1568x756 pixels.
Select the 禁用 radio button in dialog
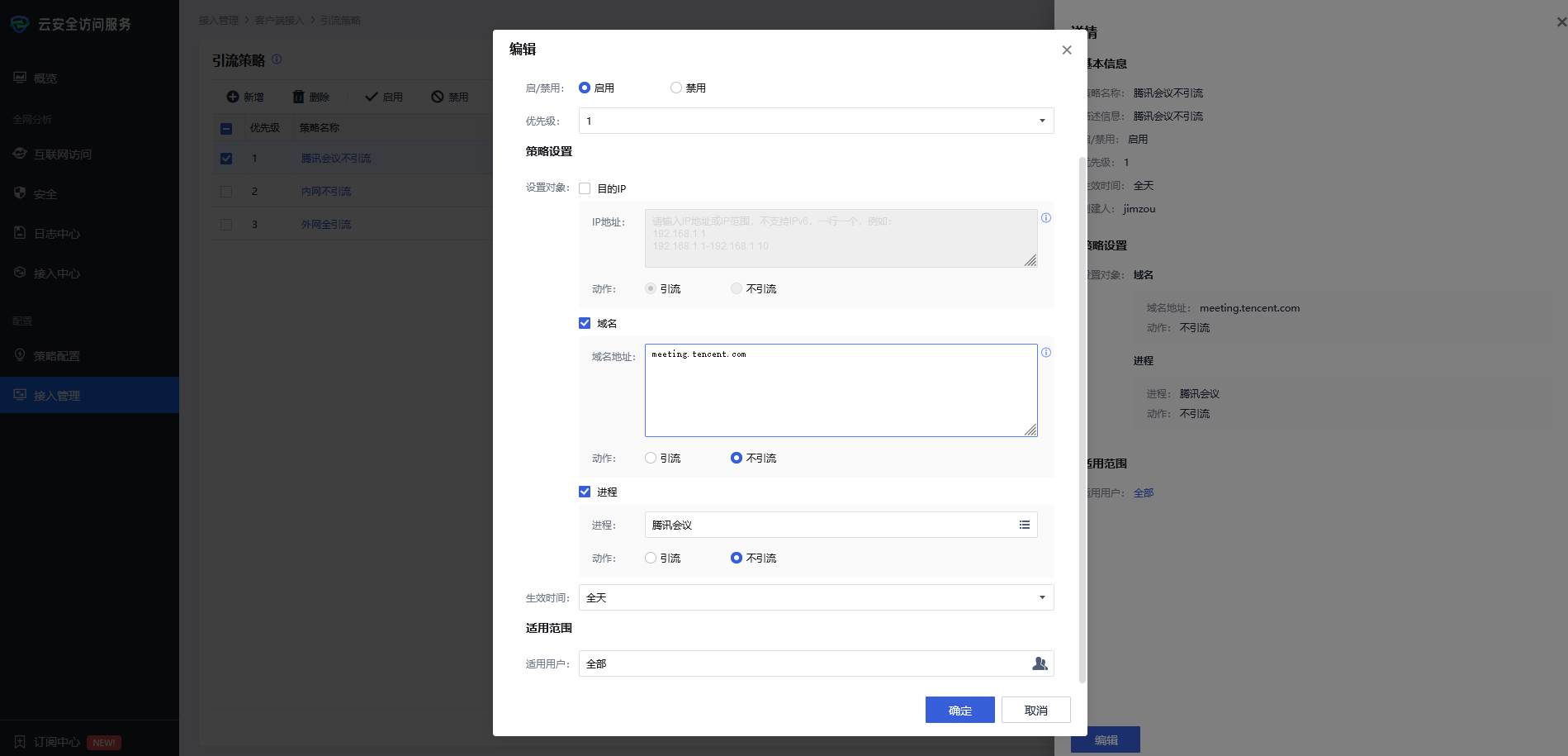pyautogui.click(x=676, y=88)
